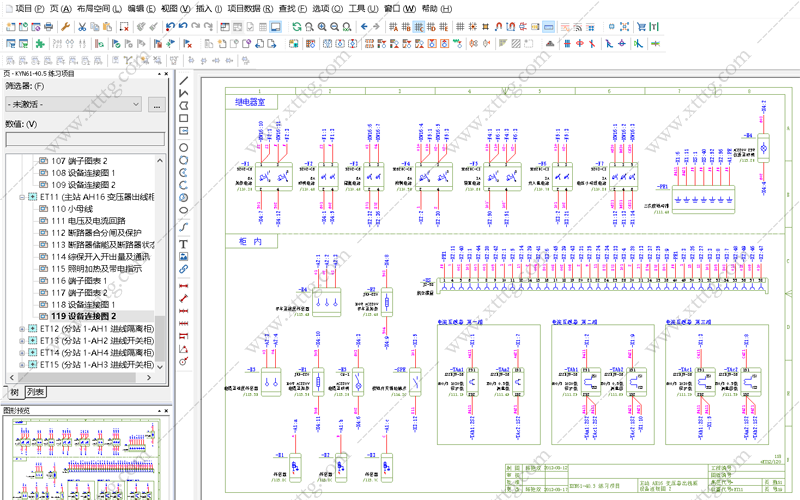This screenshot has width=800, height=500.
Task: Click the filter ellipsis button
Action: point(157,105)
